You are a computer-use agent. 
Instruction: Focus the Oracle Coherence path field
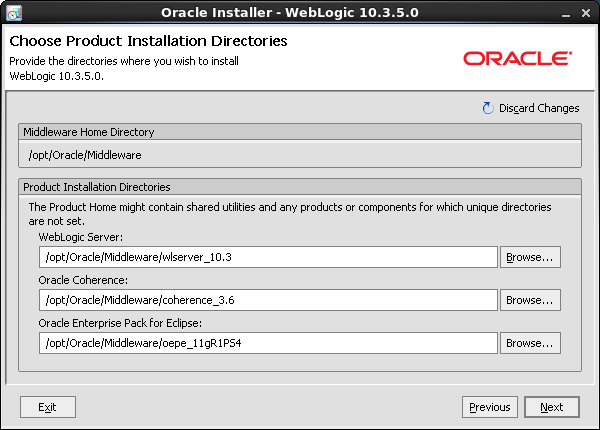click(268, 300)
